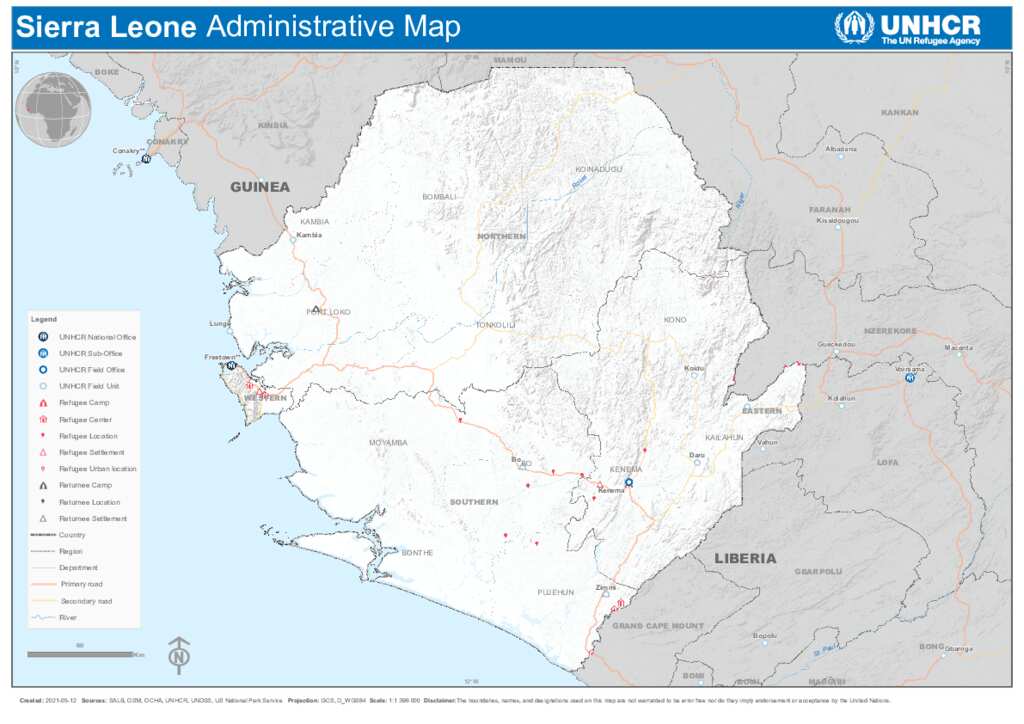Click the Country boundary line sample in legend
Viewport: 1024px width, 724px height.
(x=43, y=535)
